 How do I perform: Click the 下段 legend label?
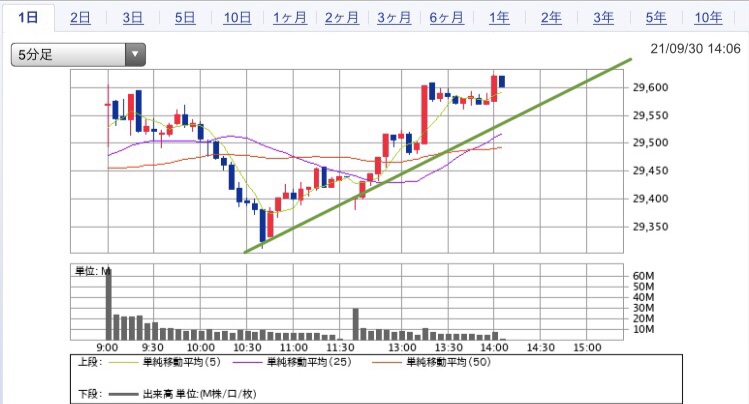pyautogui.click(x=90, y=394)
